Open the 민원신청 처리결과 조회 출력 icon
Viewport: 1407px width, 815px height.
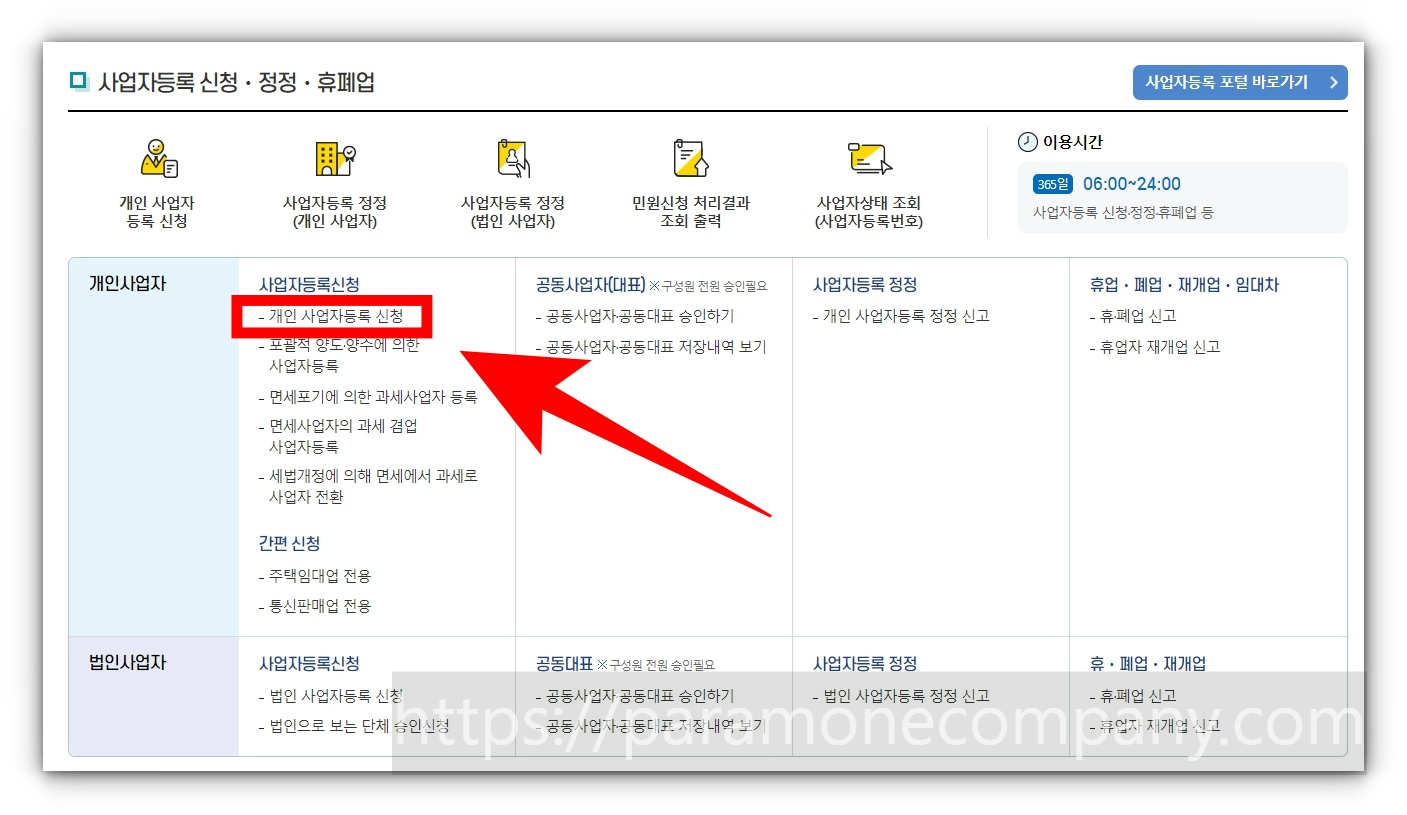coord(690,158)
